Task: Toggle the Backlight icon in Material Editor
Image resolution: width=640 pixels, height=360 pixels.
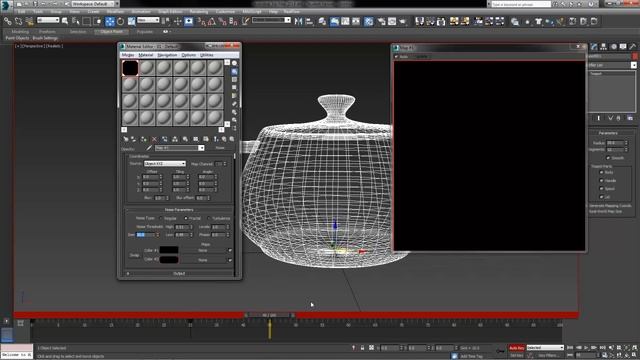Action: [x=234, y=71]
